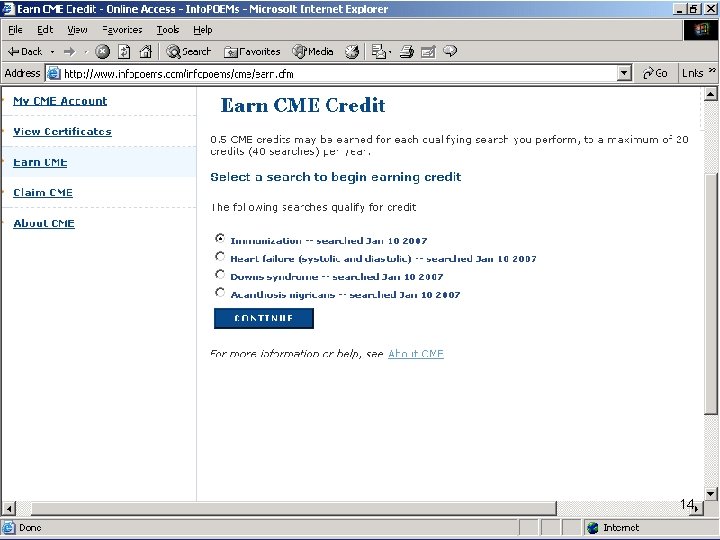The height and width of the screenshot is (540, 720).
Task: Open the Claim CME link
Action: pyautogui.click(x=43, y=193)
